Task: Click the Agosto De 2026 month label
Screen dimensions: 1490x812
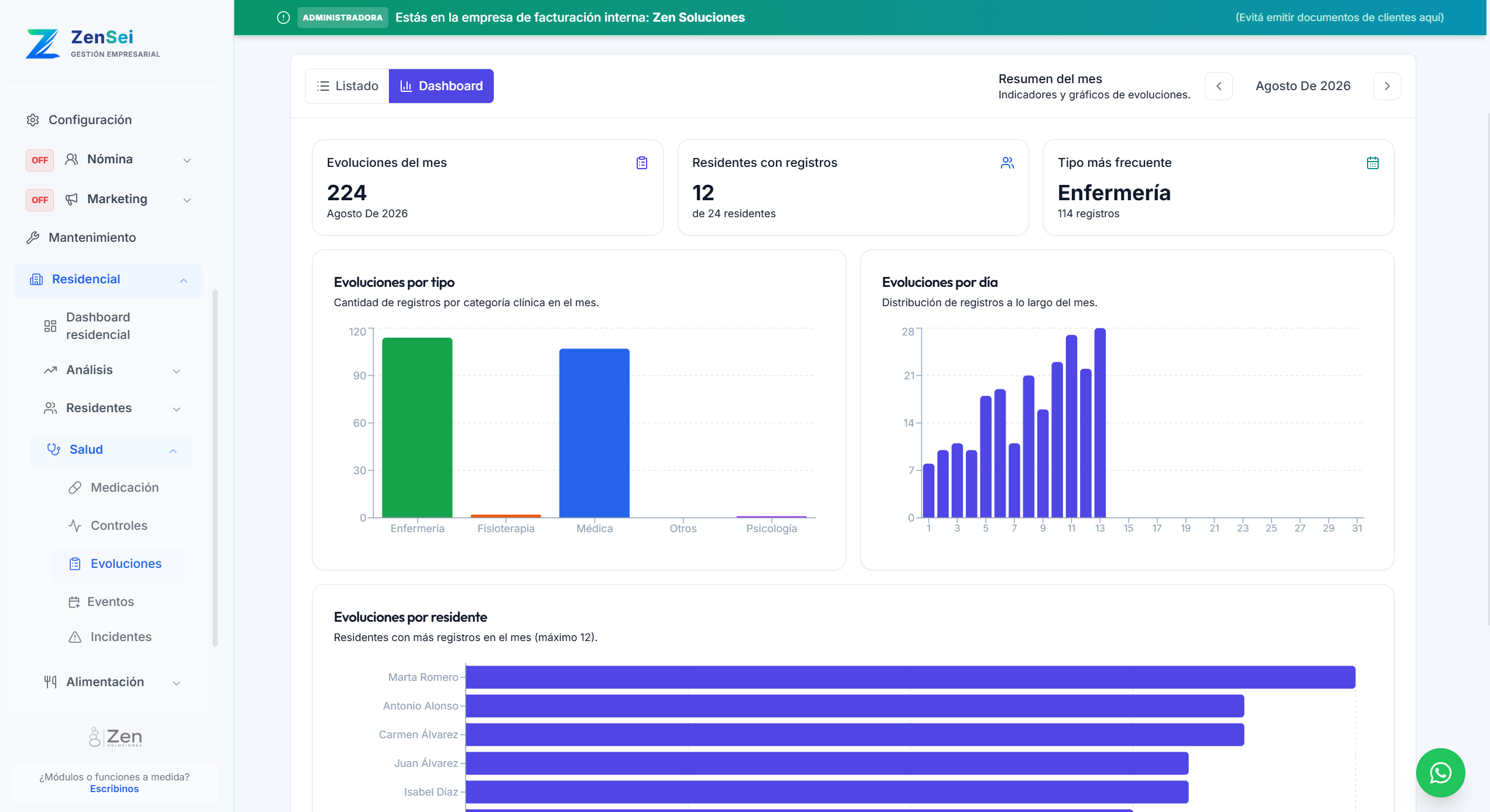Action: point(1303,86)
